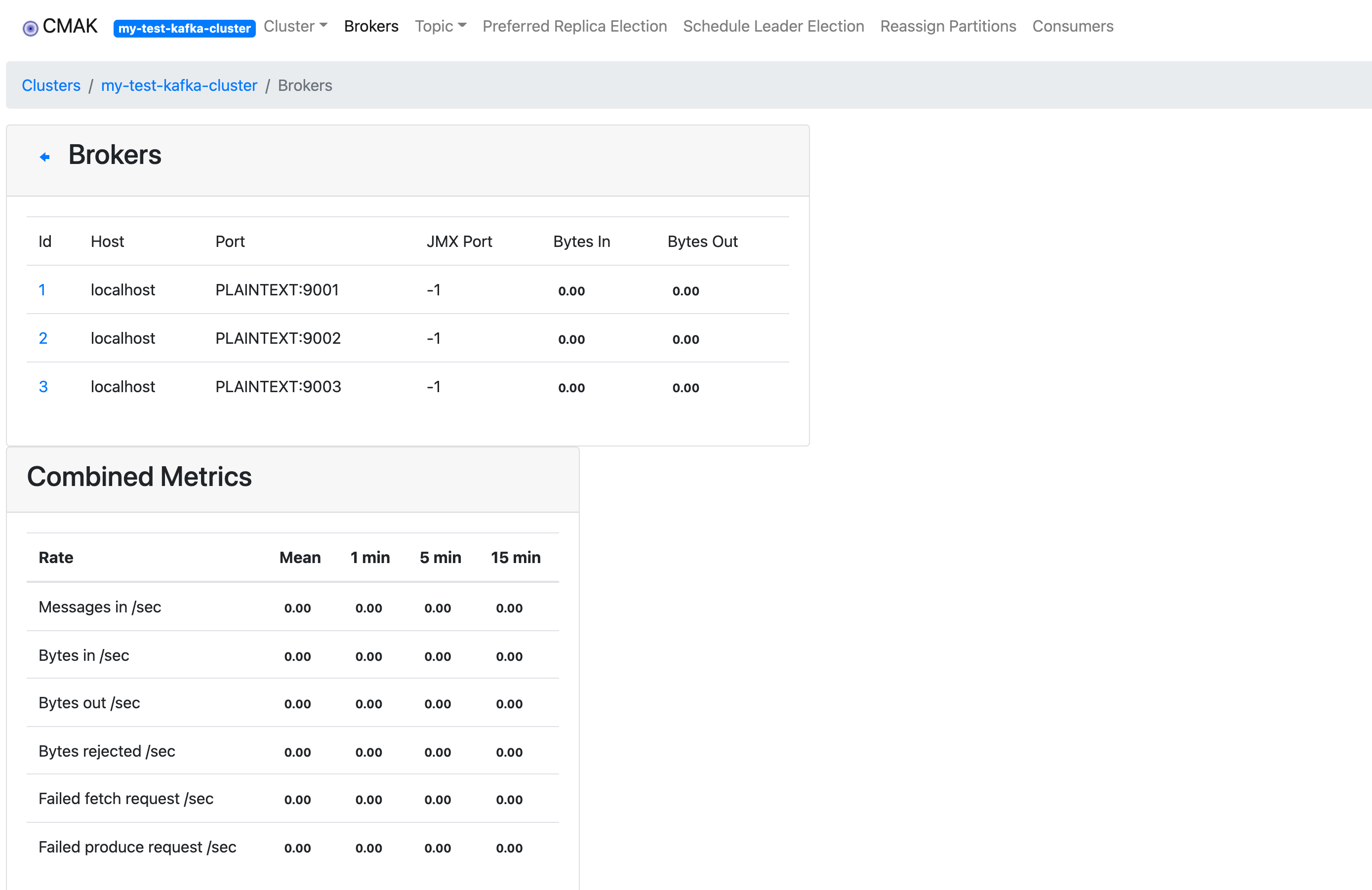Click the Messages in /sec row label
The width and height of the screenshot is (1372, 890).
(100, 607)
